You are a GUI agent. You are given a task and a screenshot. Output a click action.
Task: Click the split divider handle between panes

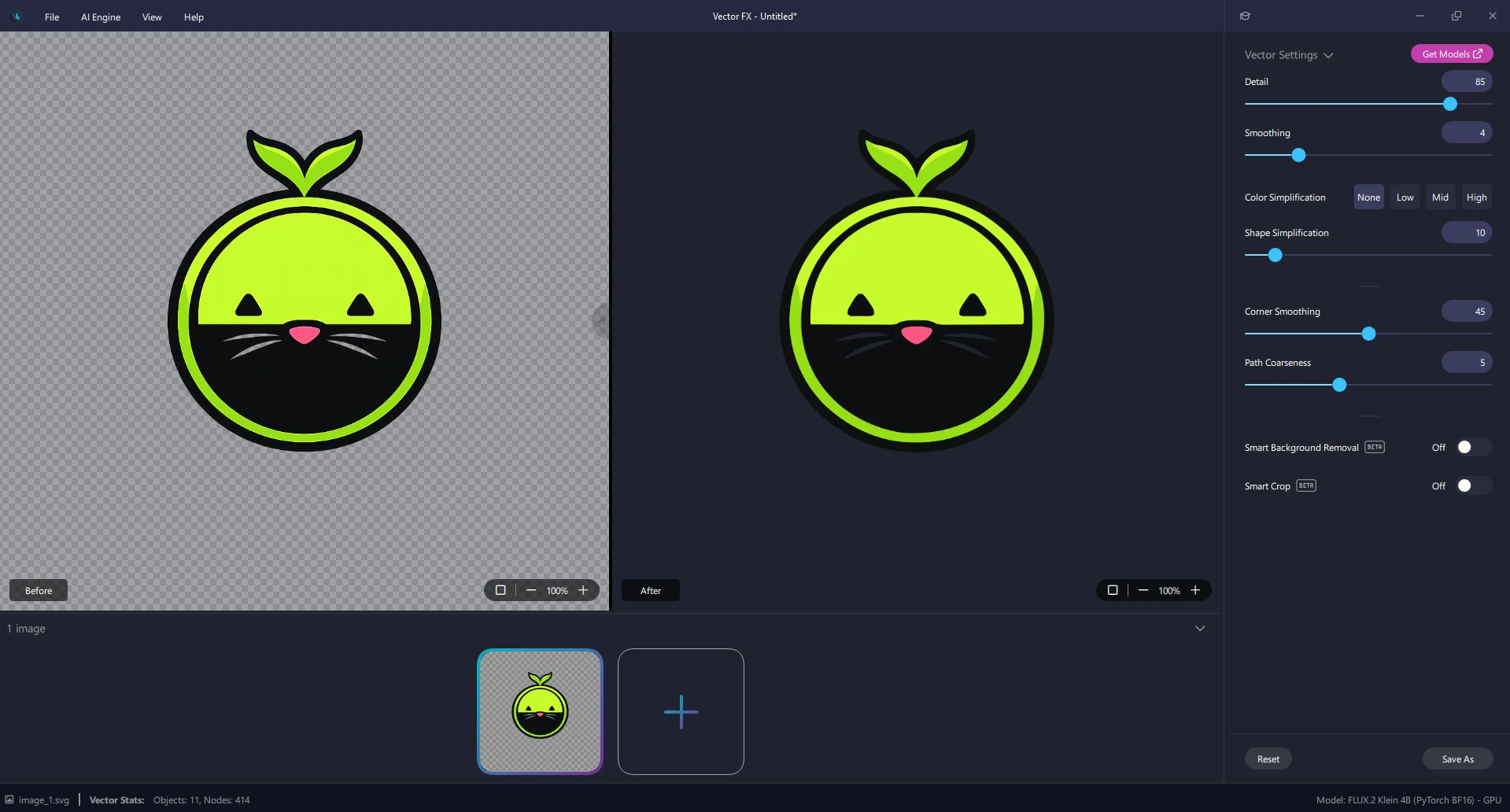[x=601, y=321]
